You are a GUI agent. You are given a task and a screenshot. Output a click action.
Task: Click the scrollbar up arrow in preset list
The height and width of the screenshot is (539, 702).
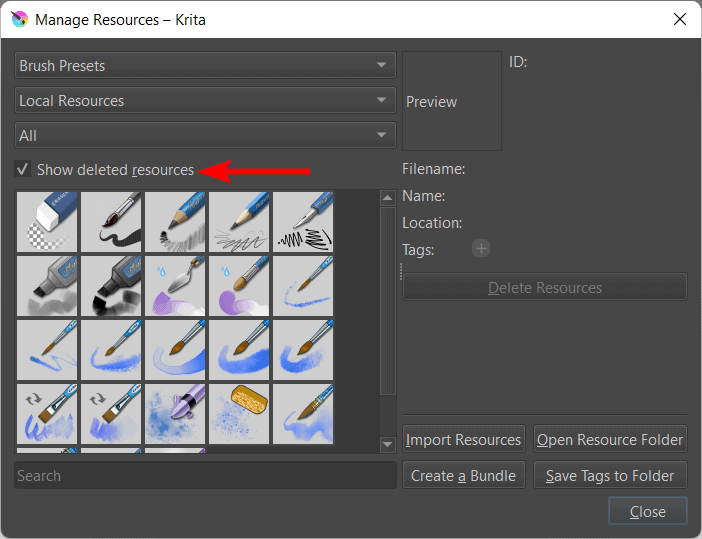(388, 198)
